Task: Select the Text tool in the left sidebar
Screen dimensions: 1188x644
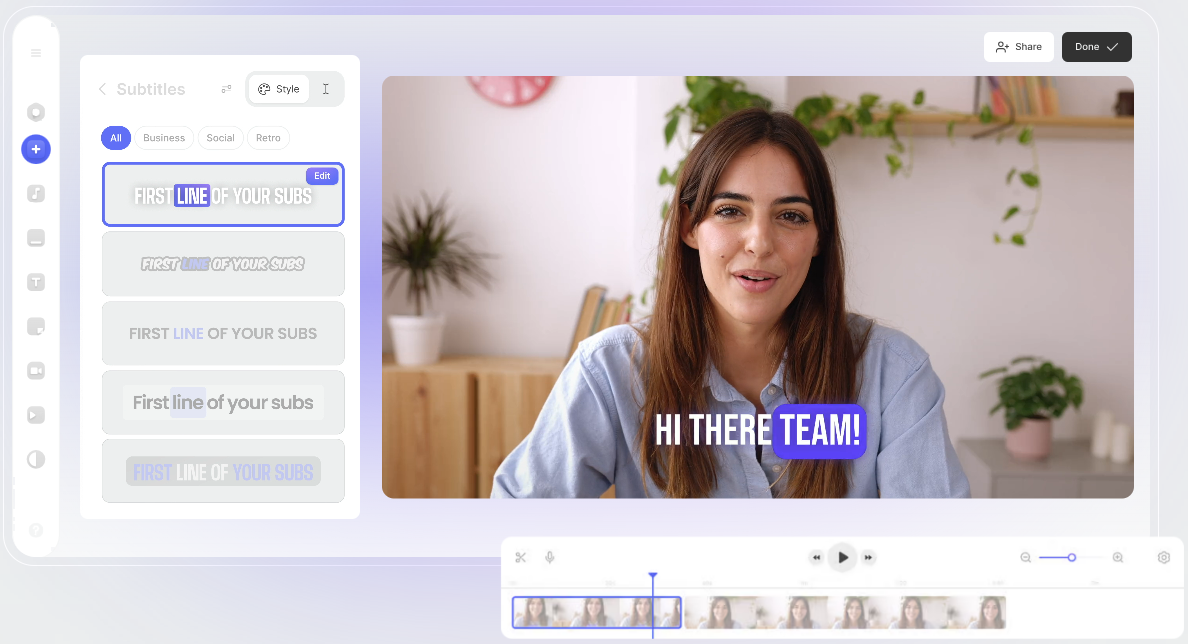Action: pyautogui.click(x=36, y=282)
